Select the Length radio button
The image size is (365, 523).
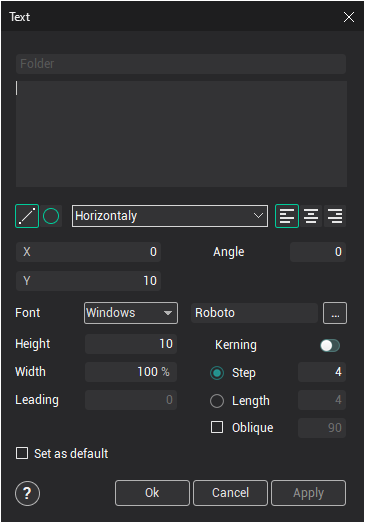(217, 401)
